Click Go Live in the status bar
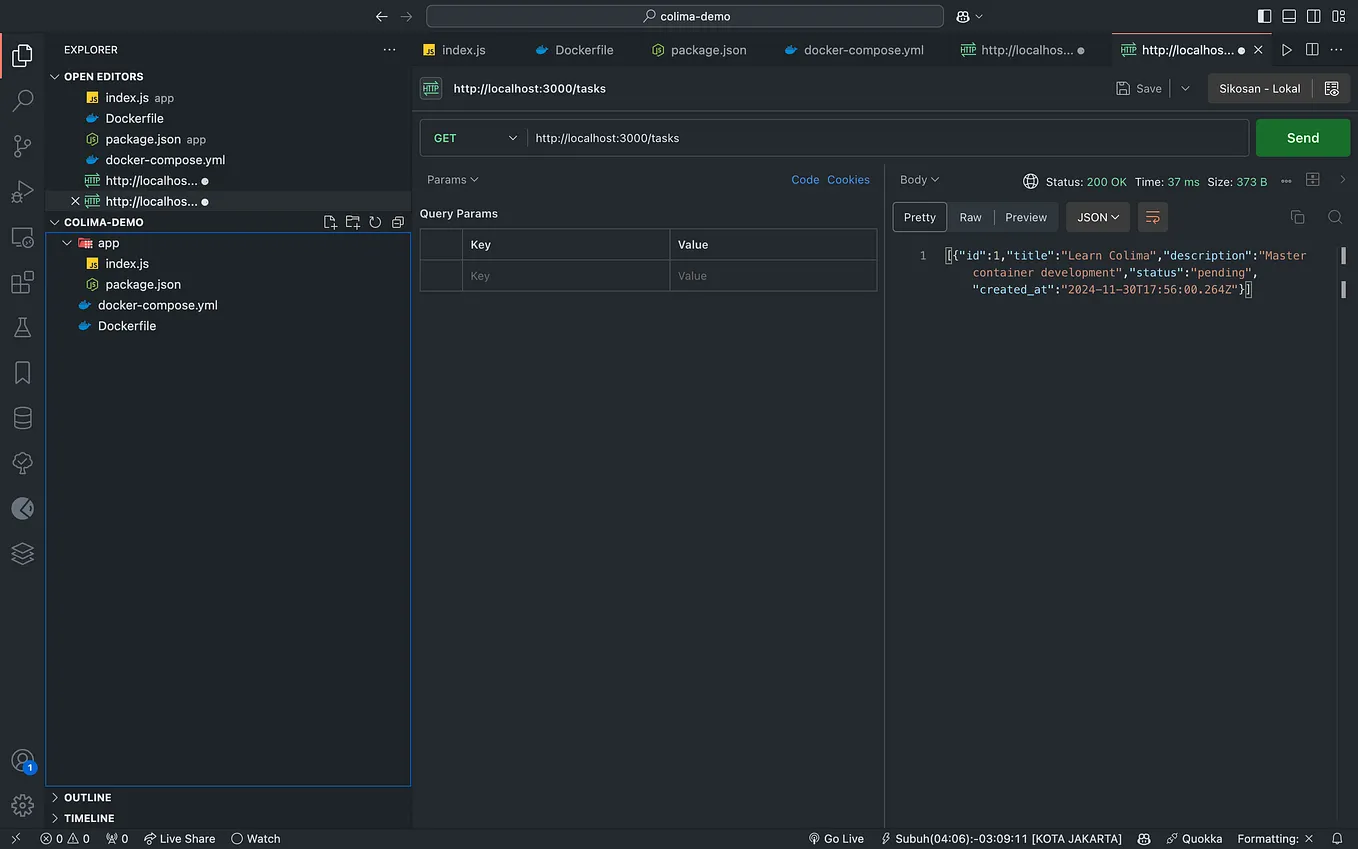This screenshot has width=1358, height=849. coord(836,838)
